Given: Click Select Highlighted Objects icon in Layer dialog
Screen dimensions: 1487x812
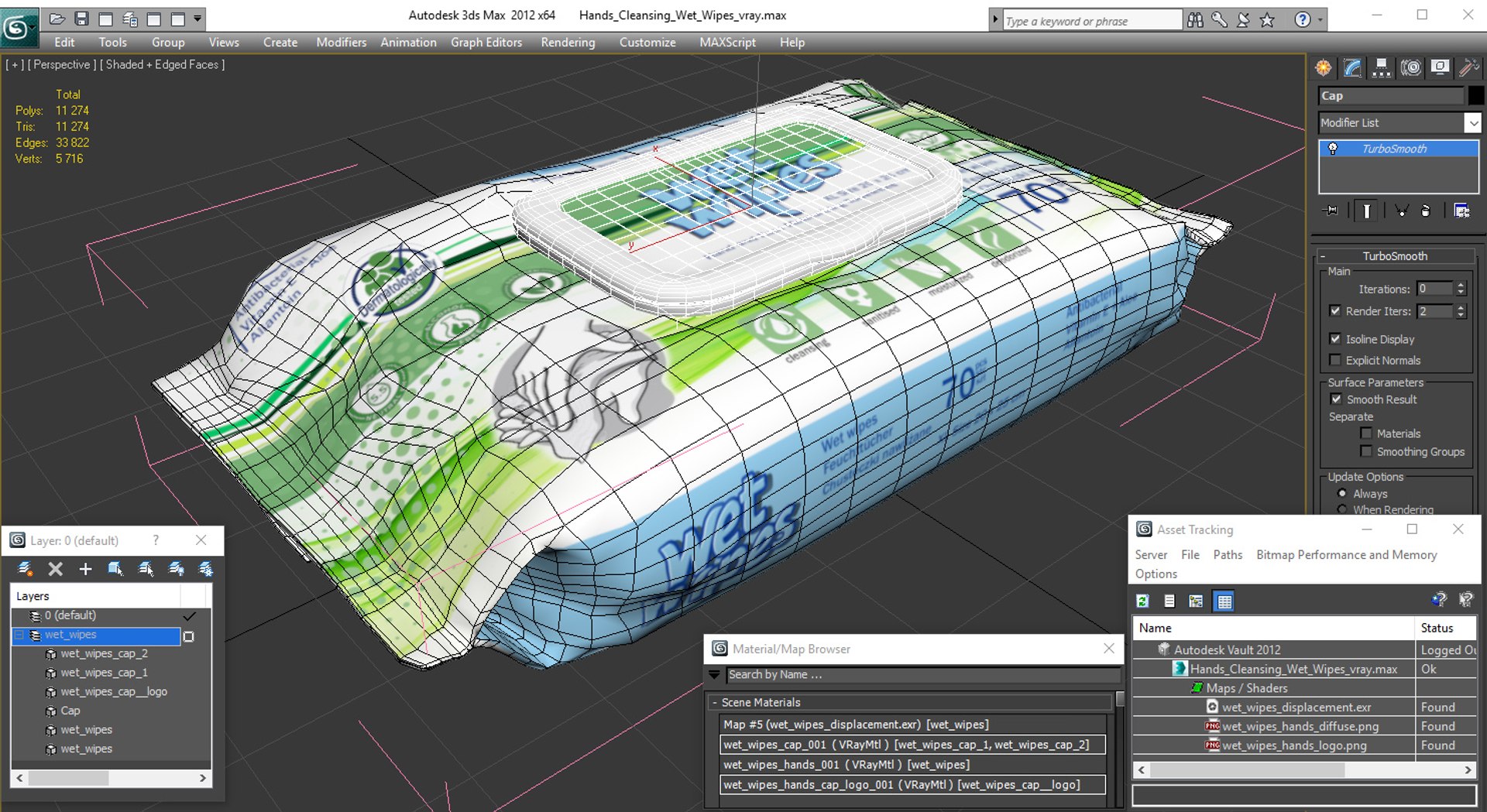Looking at the screenshot, I should coord(115,569).
